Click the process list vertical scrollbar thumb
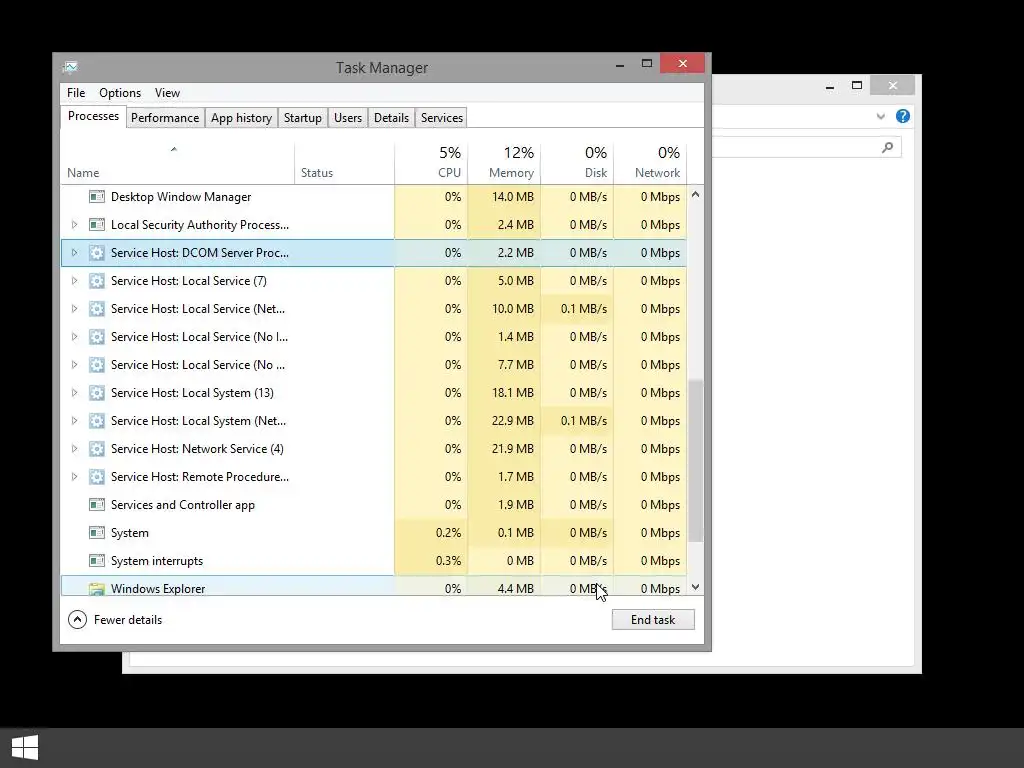Viewport: 1024px width, 768px height. 696,460
